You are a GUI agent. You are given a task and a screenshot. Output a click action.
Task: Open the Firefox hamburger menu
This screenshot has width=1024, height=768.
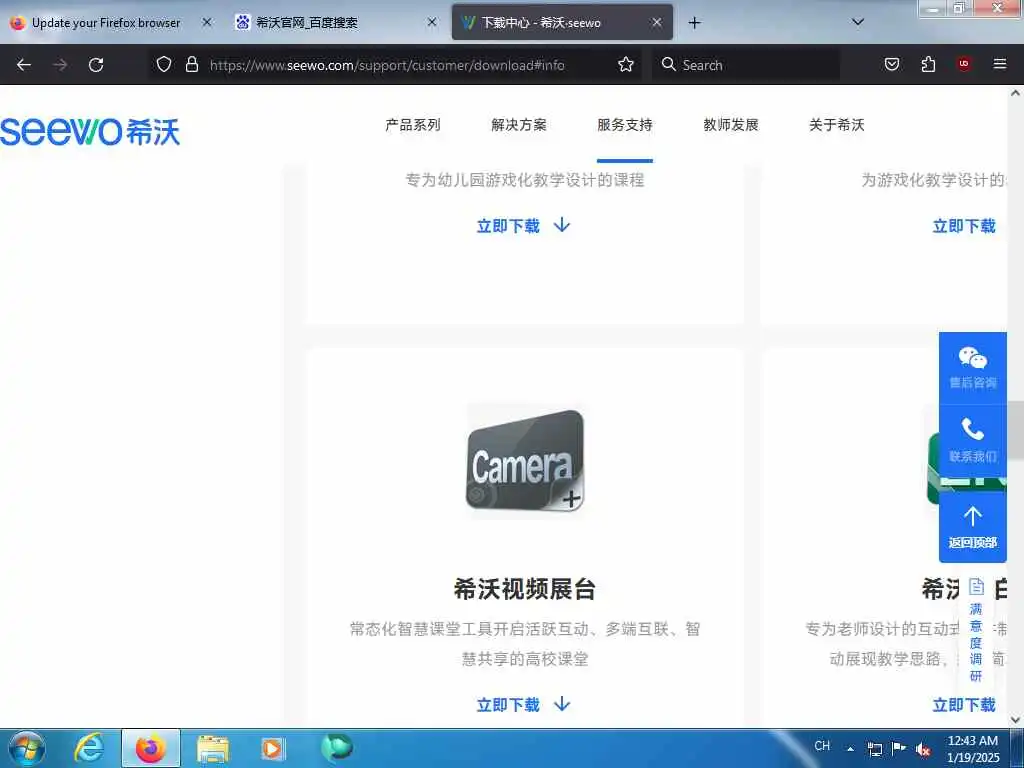point(1000,64)
